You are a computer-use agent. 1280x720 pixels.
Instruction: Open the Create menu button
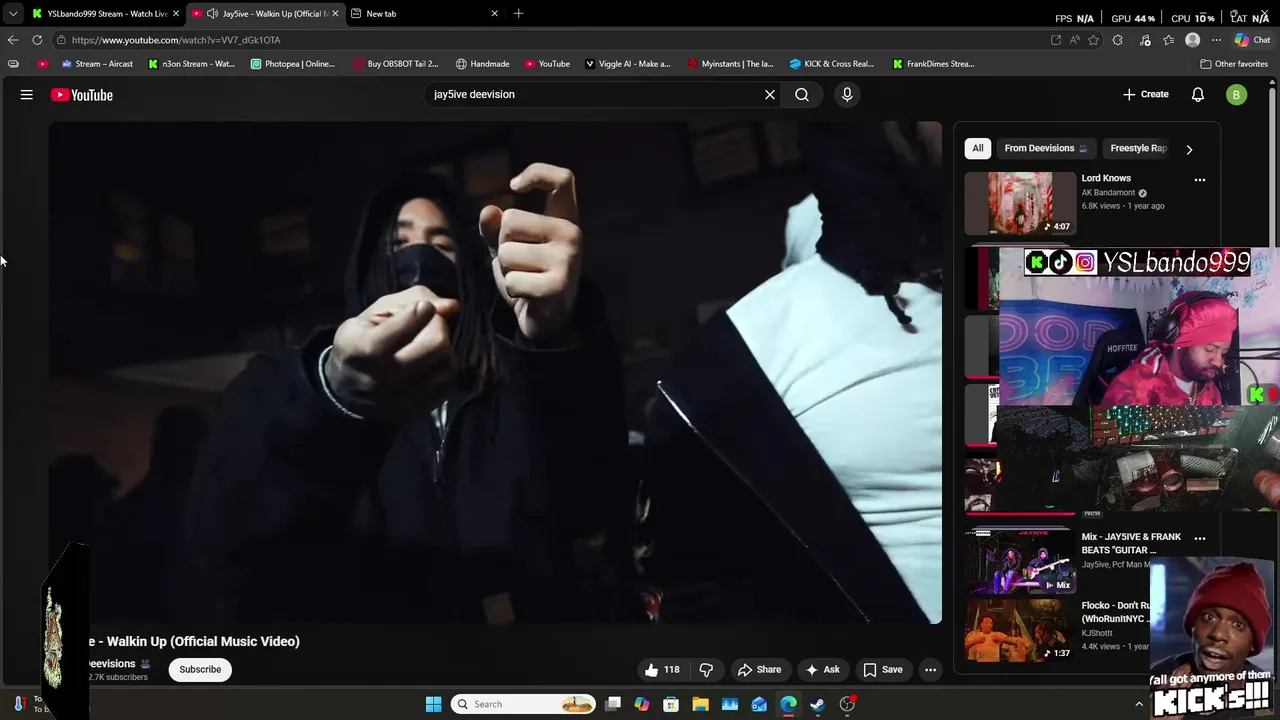point(1146,94)
